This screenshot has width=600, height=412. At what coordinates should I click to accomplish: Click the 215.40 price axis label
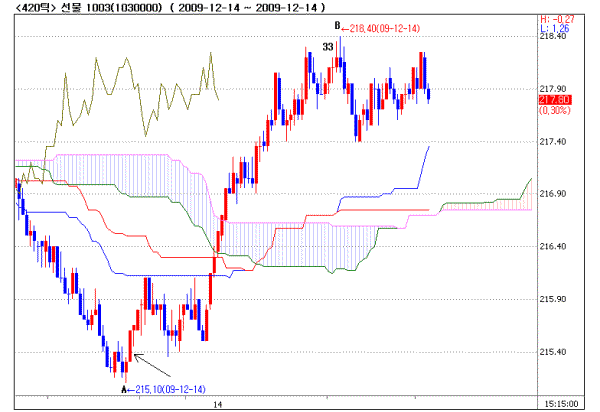point(554,351)
